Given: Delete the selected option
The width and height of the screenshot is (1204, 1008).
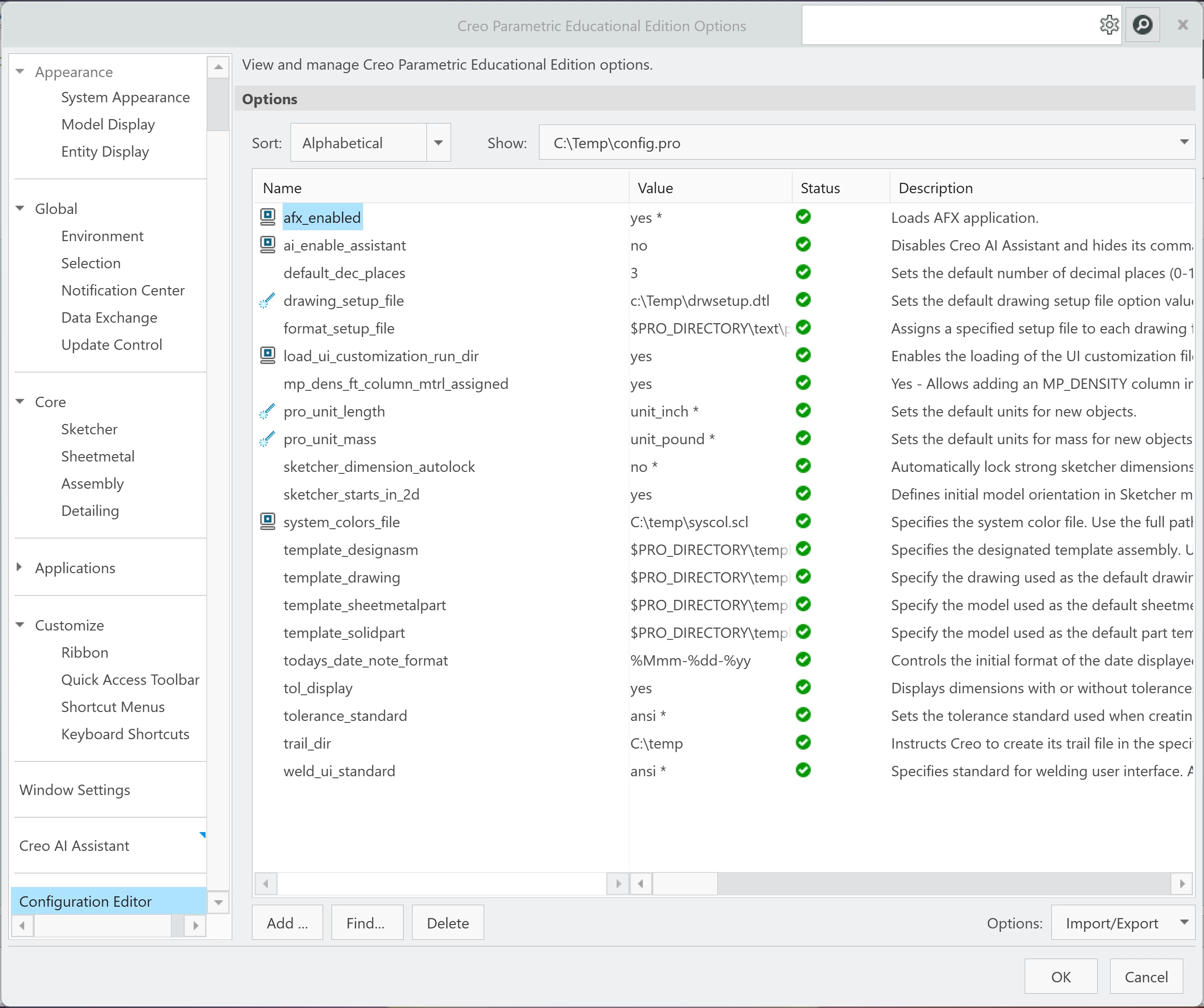Looking at the screenshot, I should coord(448,923).
